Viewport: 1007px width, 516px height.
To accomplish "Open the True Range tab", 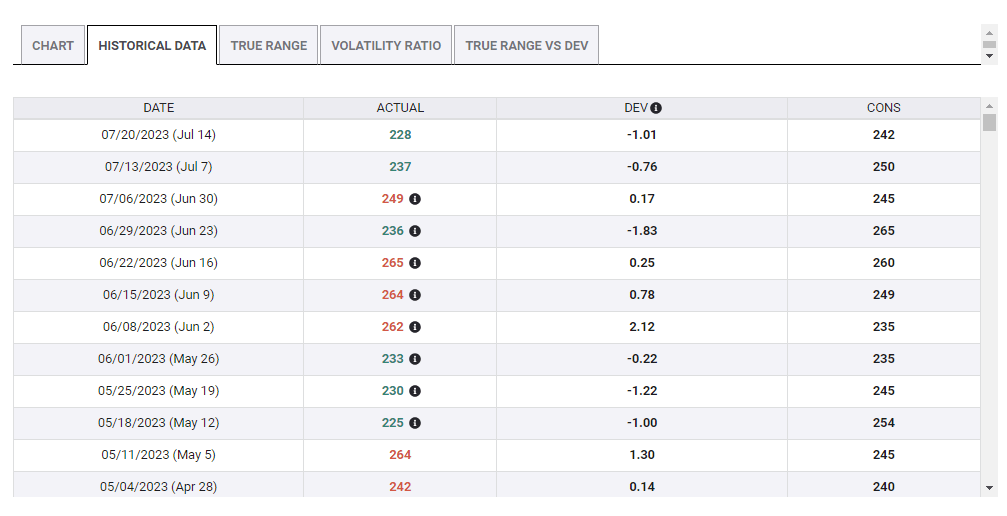I will (268, 46).
